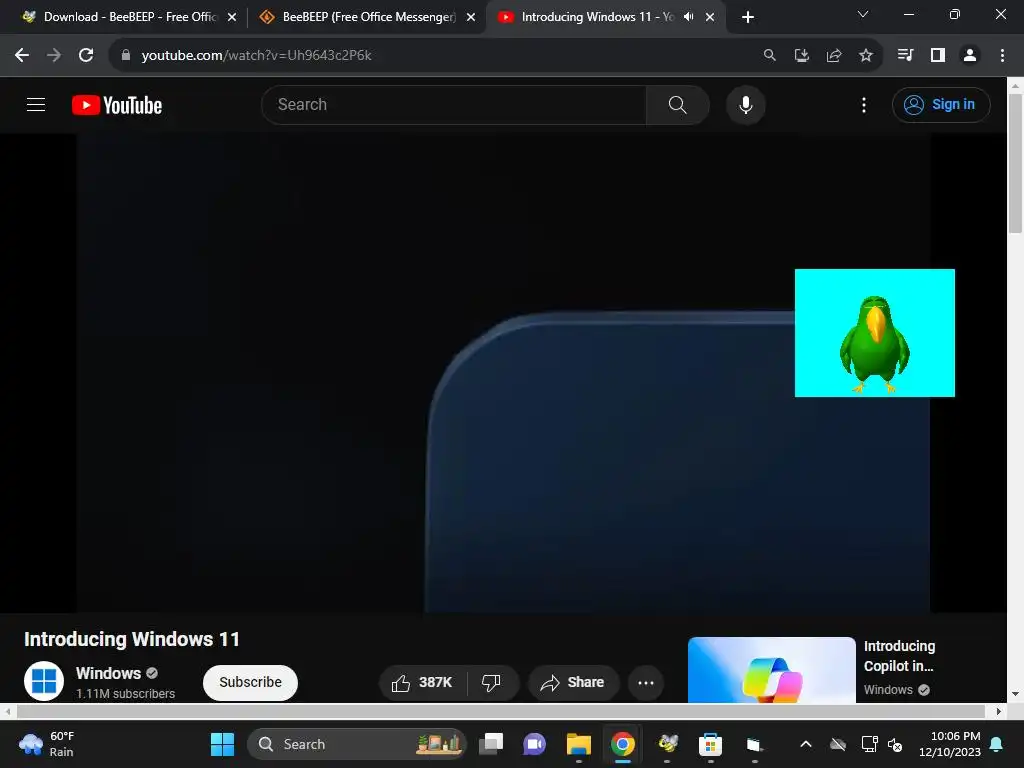Click the YouTube search magnifier button
The image size is (1024, 768).
tap(677, 104)
